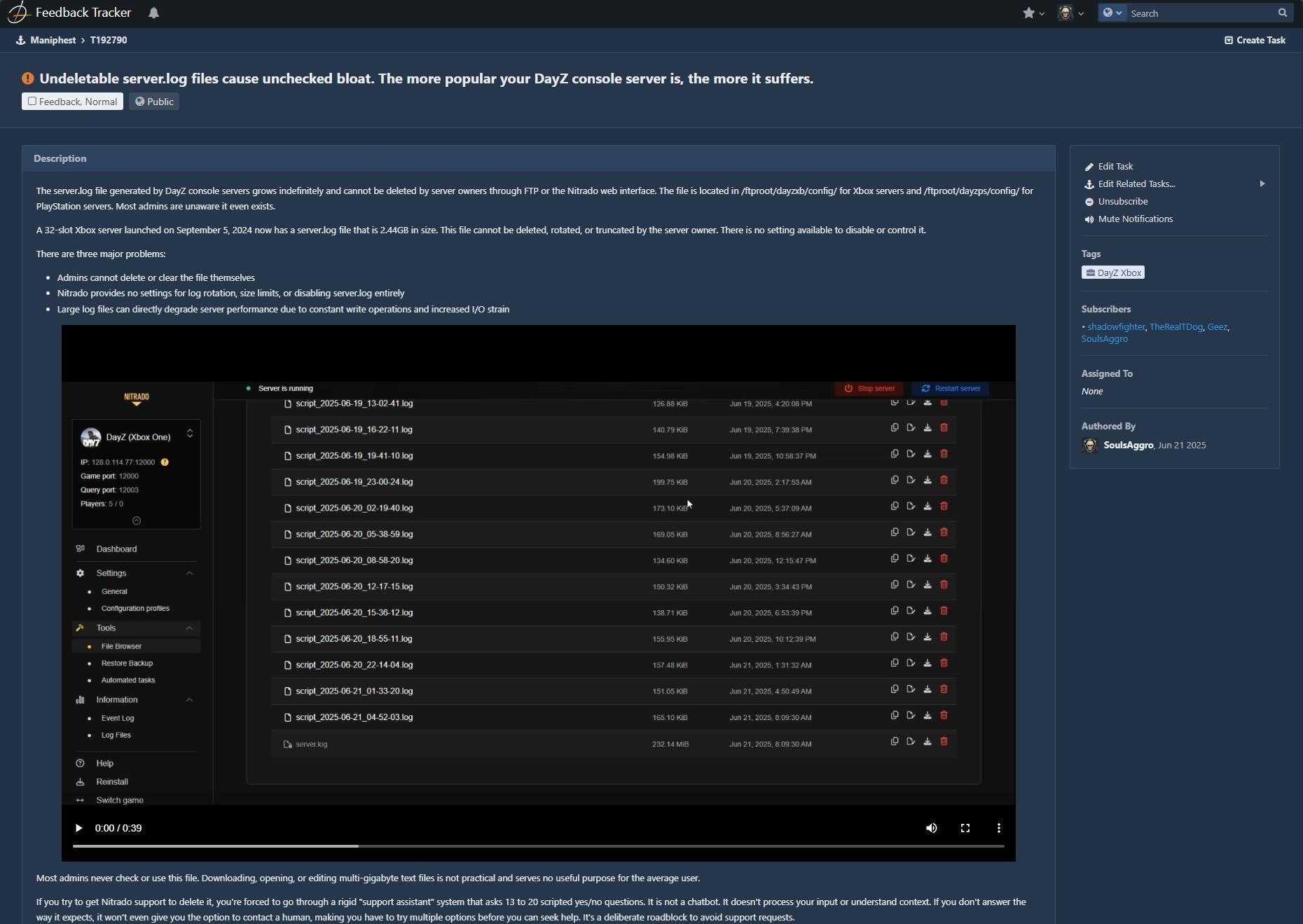This screenshot has height=924, width=1303.
Task: Toggle the DayZ (Xbox One) server selector
Action: coord(189,434)
